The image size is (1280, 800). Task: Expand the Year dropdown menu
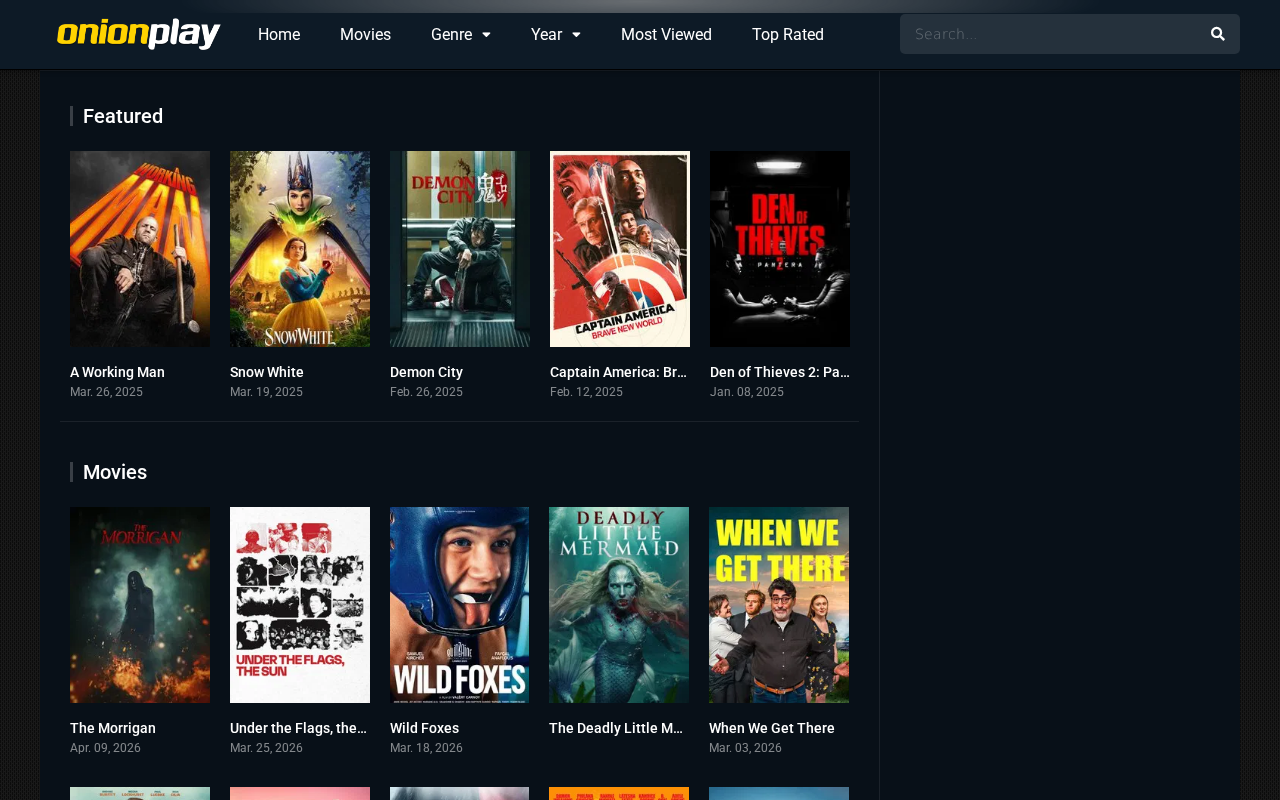556,35
